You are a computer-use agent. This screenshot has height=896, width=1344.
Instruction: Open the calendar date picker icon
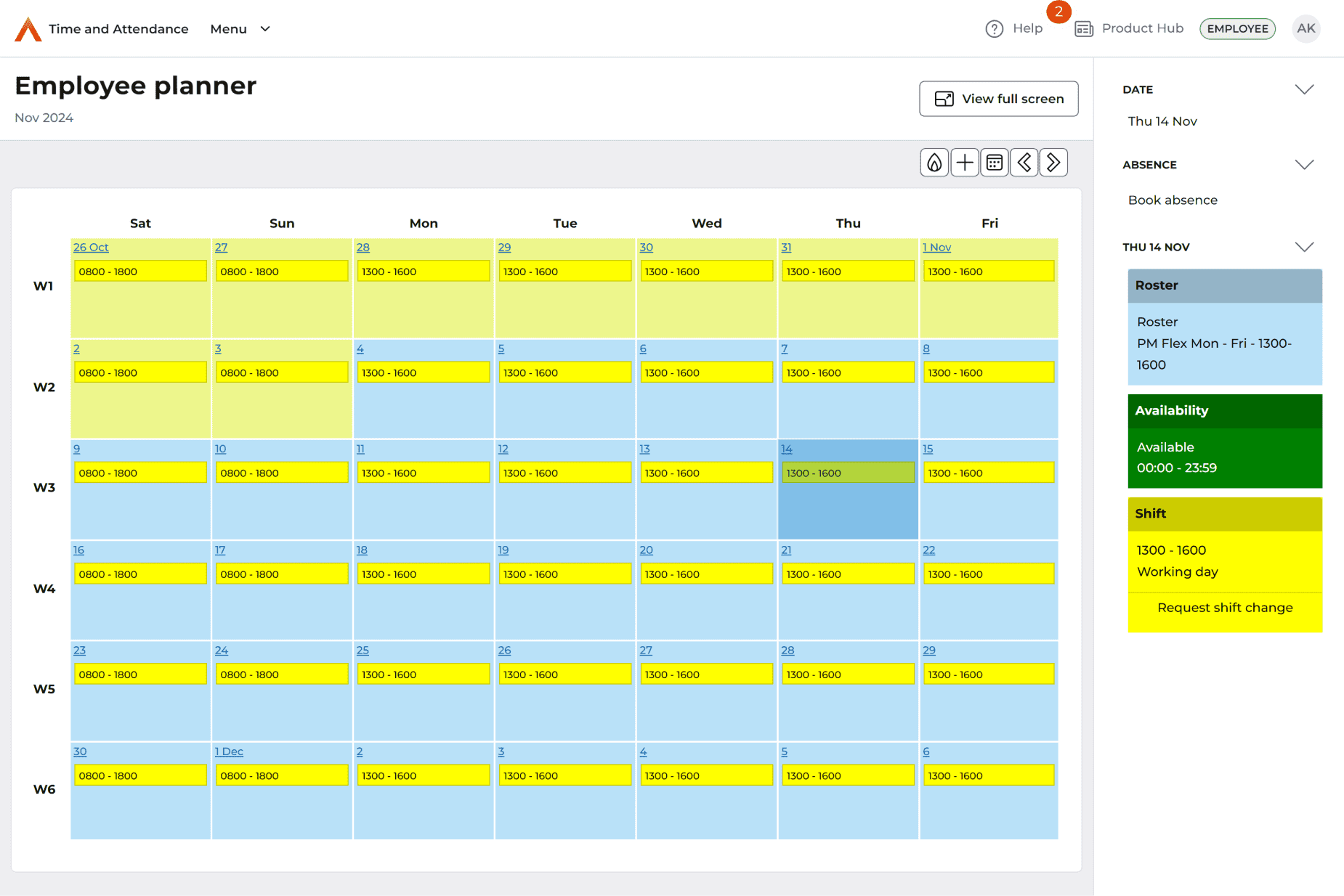coord(995,163)
